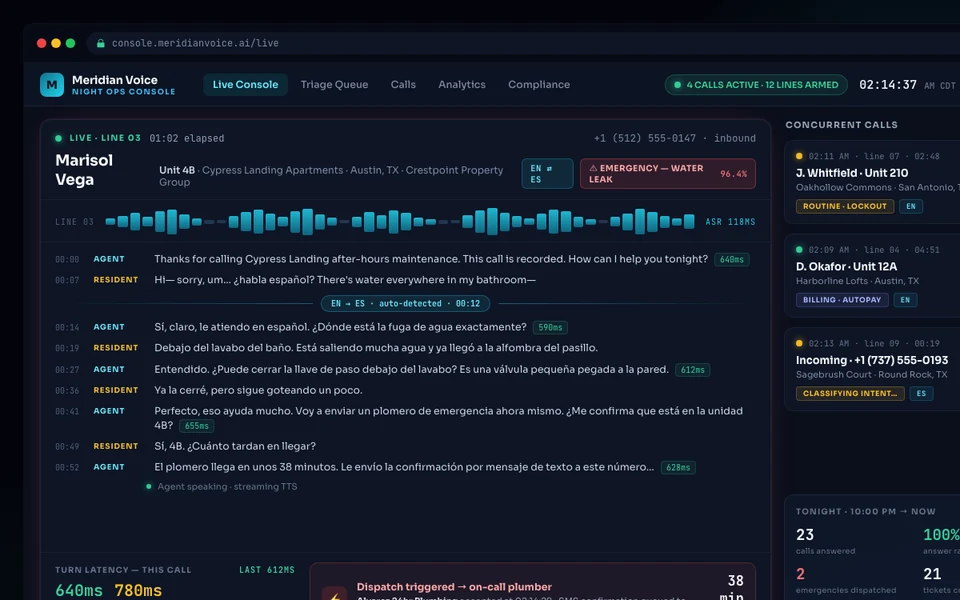960x600 pixels.
Task: Click the Dispatch triggered on-call plumber banner
Action: pos(533,582)
